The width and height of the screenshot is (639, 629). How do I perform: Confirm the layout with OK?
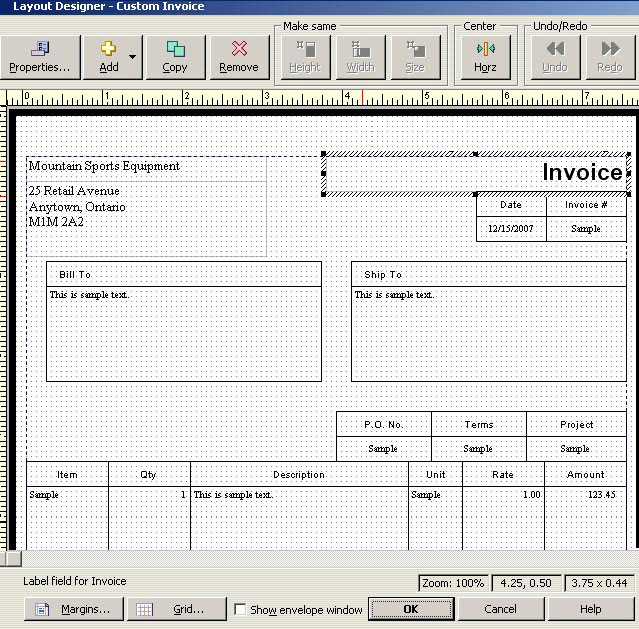pos(410,608)
